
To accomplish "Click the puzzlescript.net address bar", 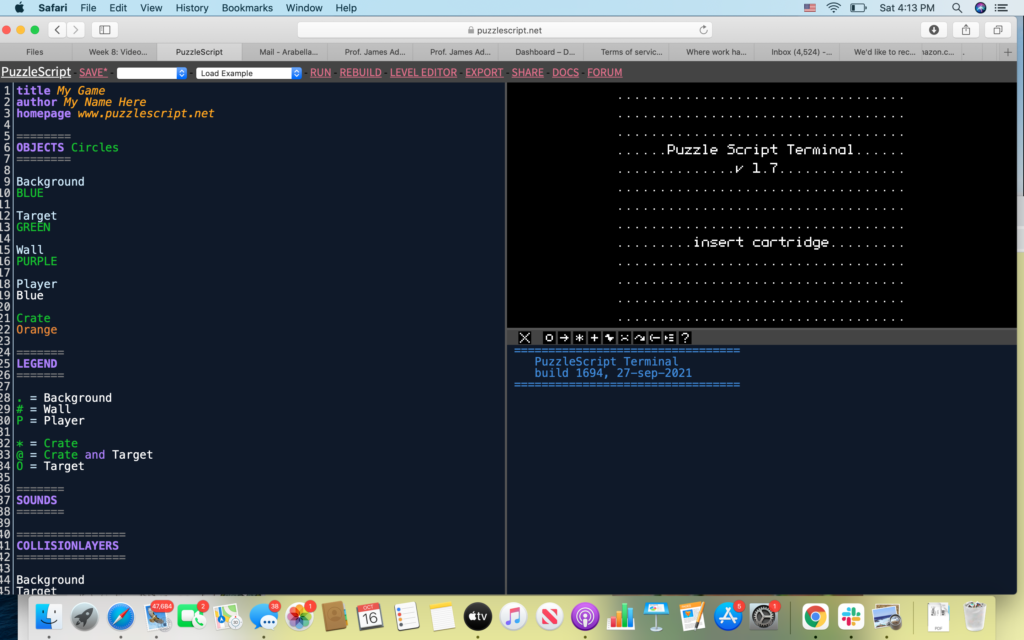I will 512,30.
